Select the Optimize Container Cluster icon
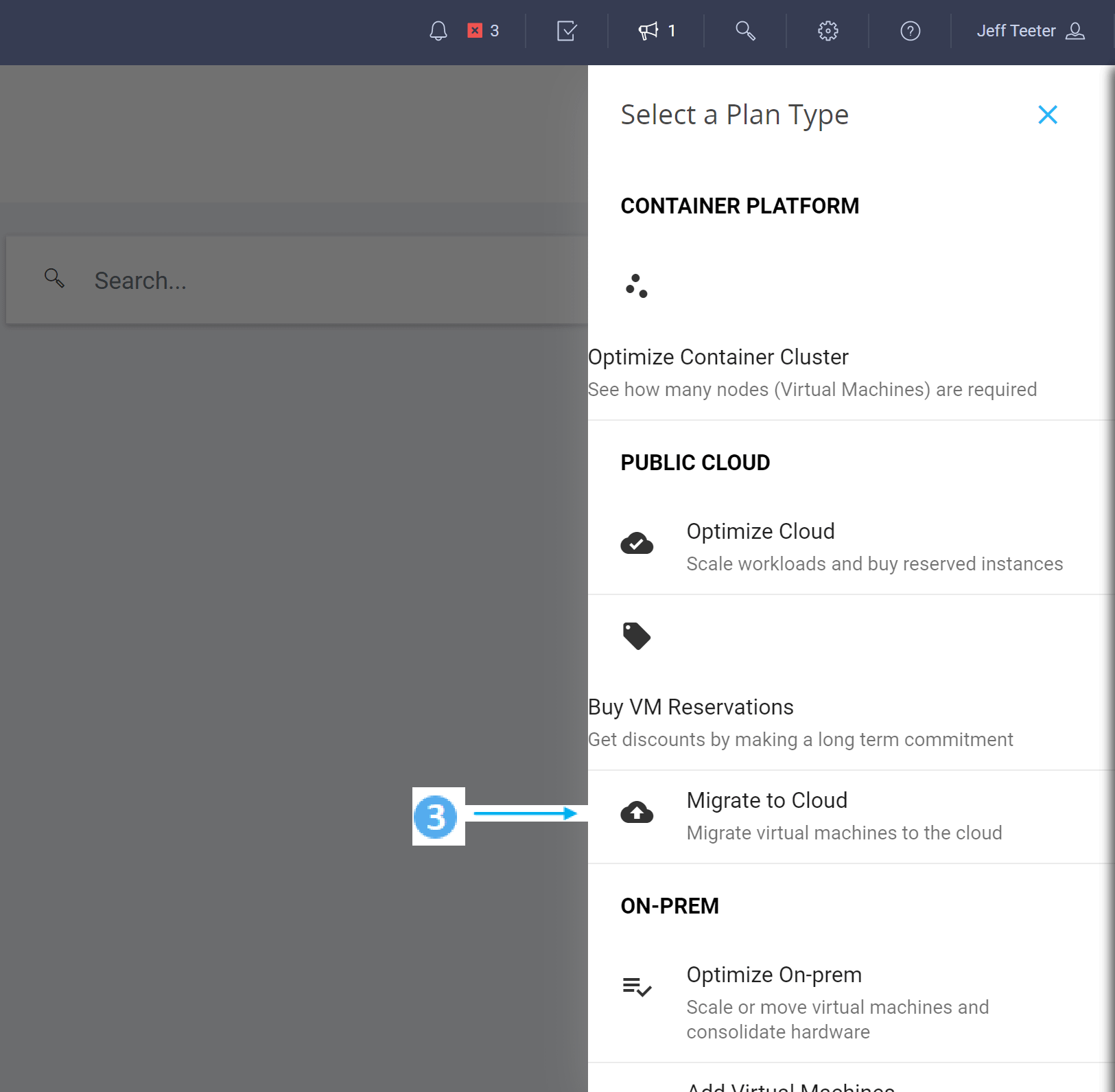 tap(637, 286)
